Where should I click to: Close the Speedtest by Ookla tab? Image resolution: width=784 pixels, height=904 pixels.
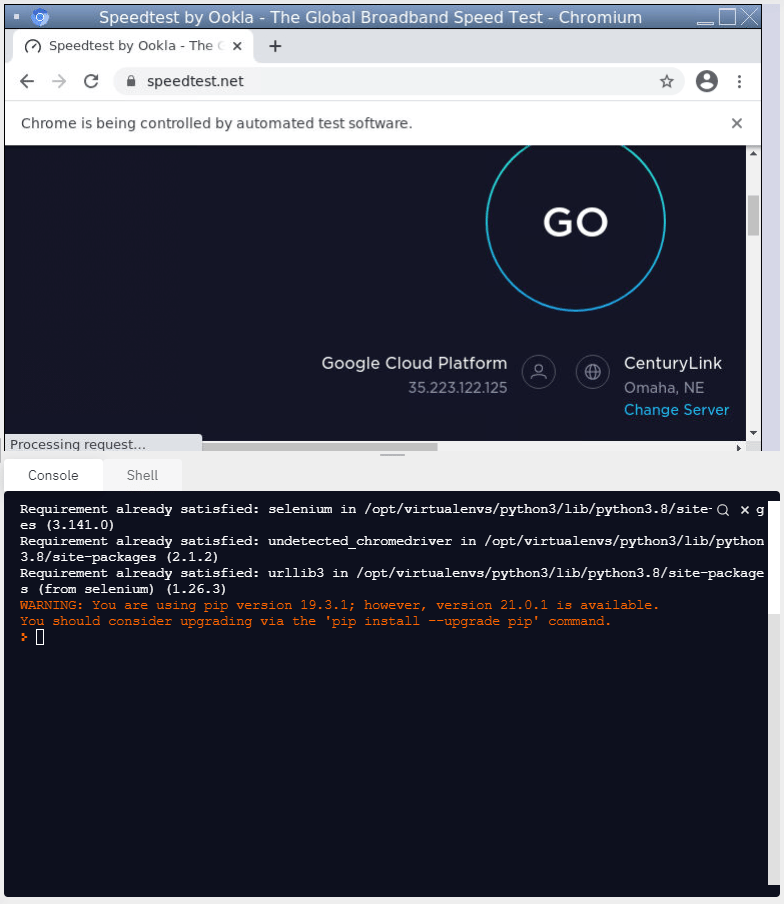click(237, 46)
